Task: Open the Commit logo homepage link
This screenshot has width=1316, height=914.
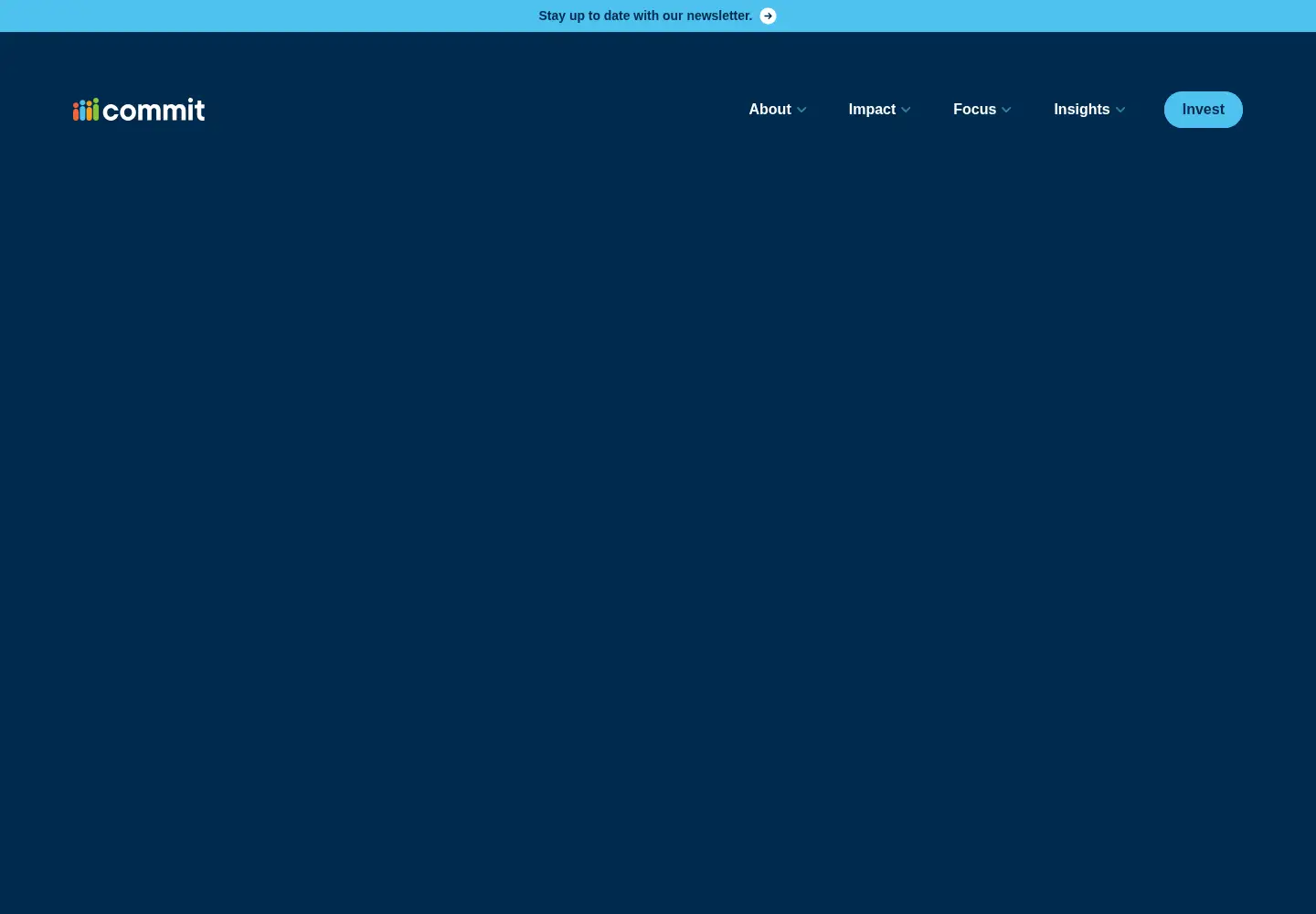Action: [x=139, y=110]
